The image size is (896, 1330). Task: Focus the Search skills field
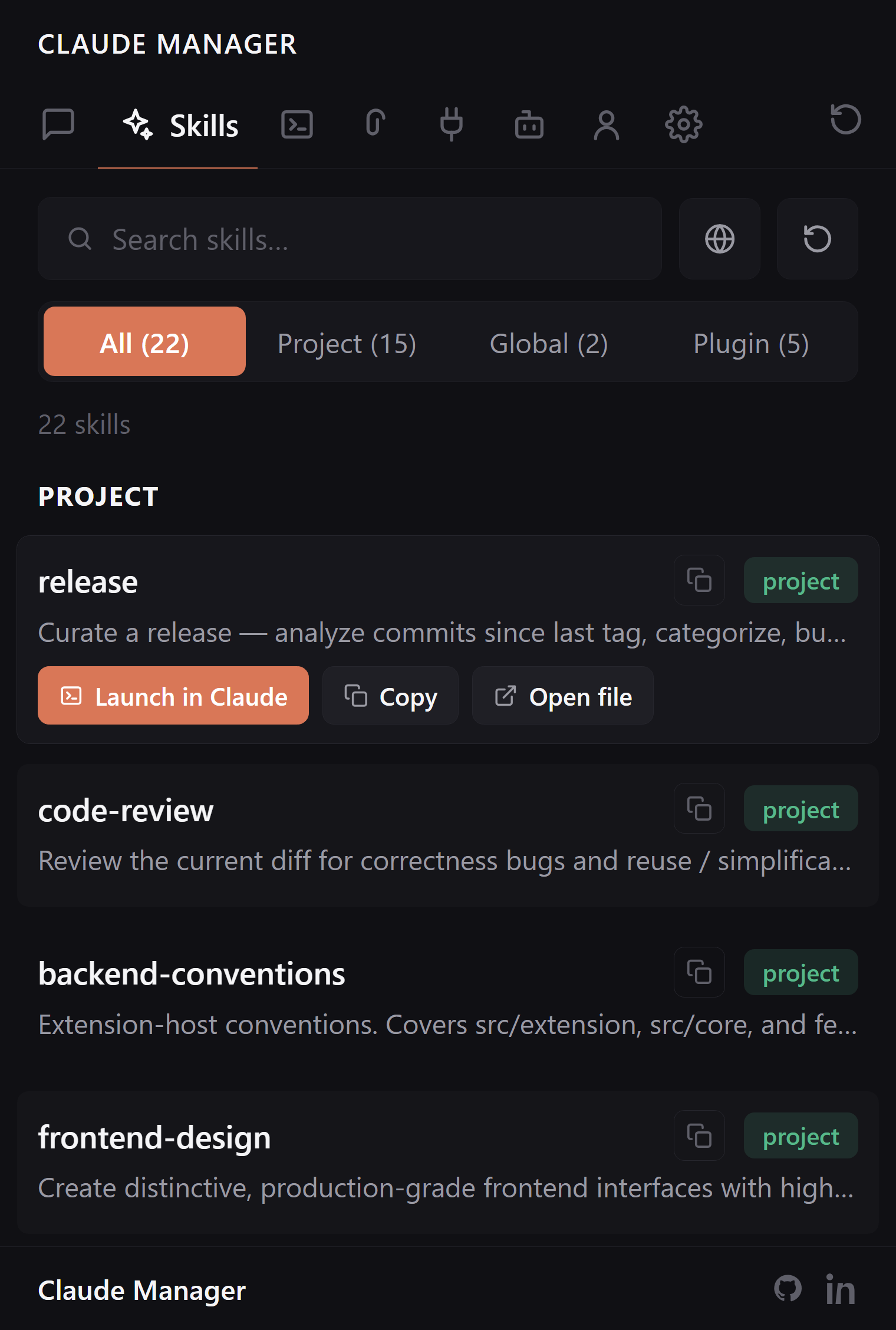pyautogui.click(x=350, y=239)
